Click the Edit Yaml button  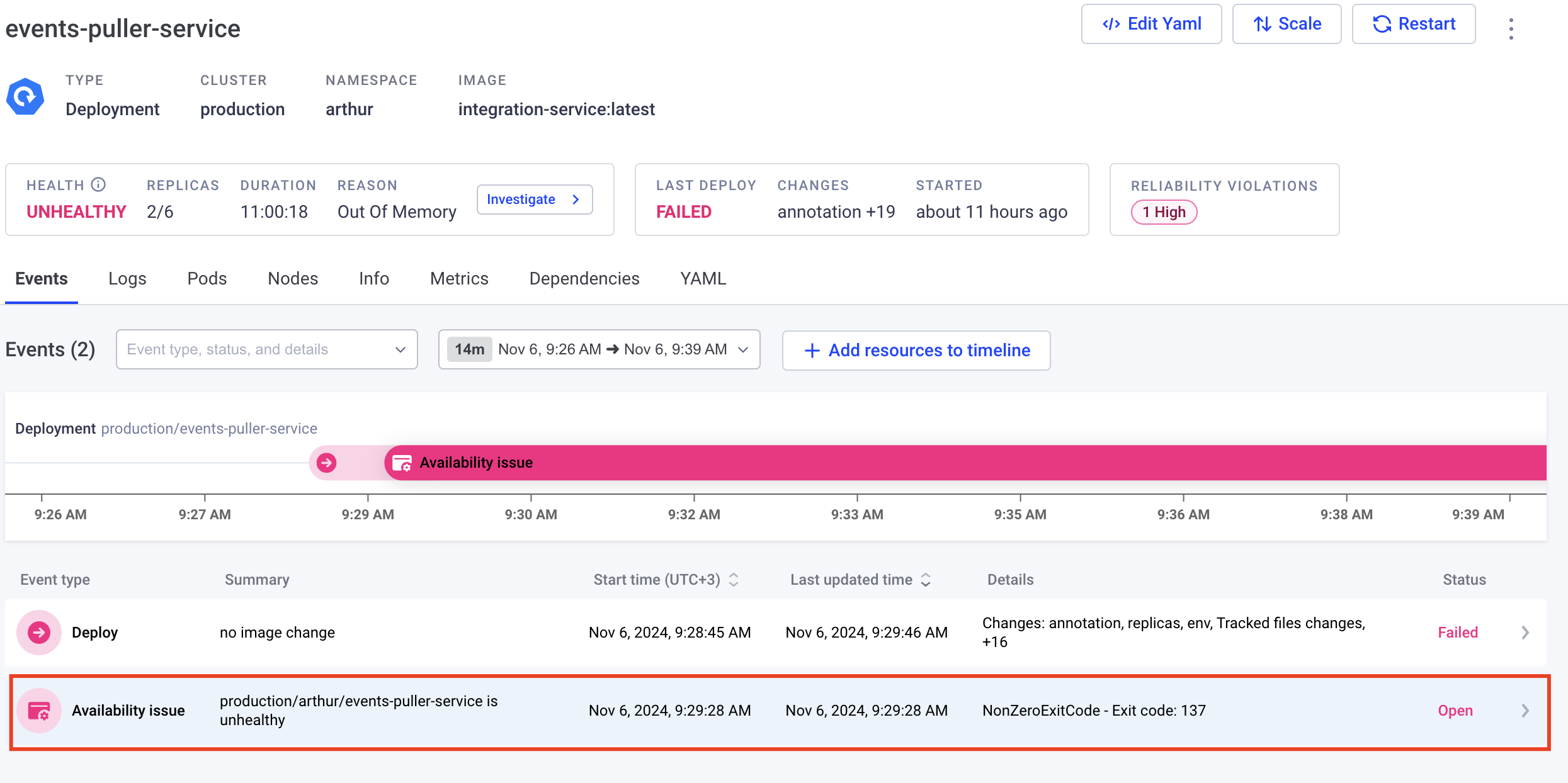(x=1152, y=24)
